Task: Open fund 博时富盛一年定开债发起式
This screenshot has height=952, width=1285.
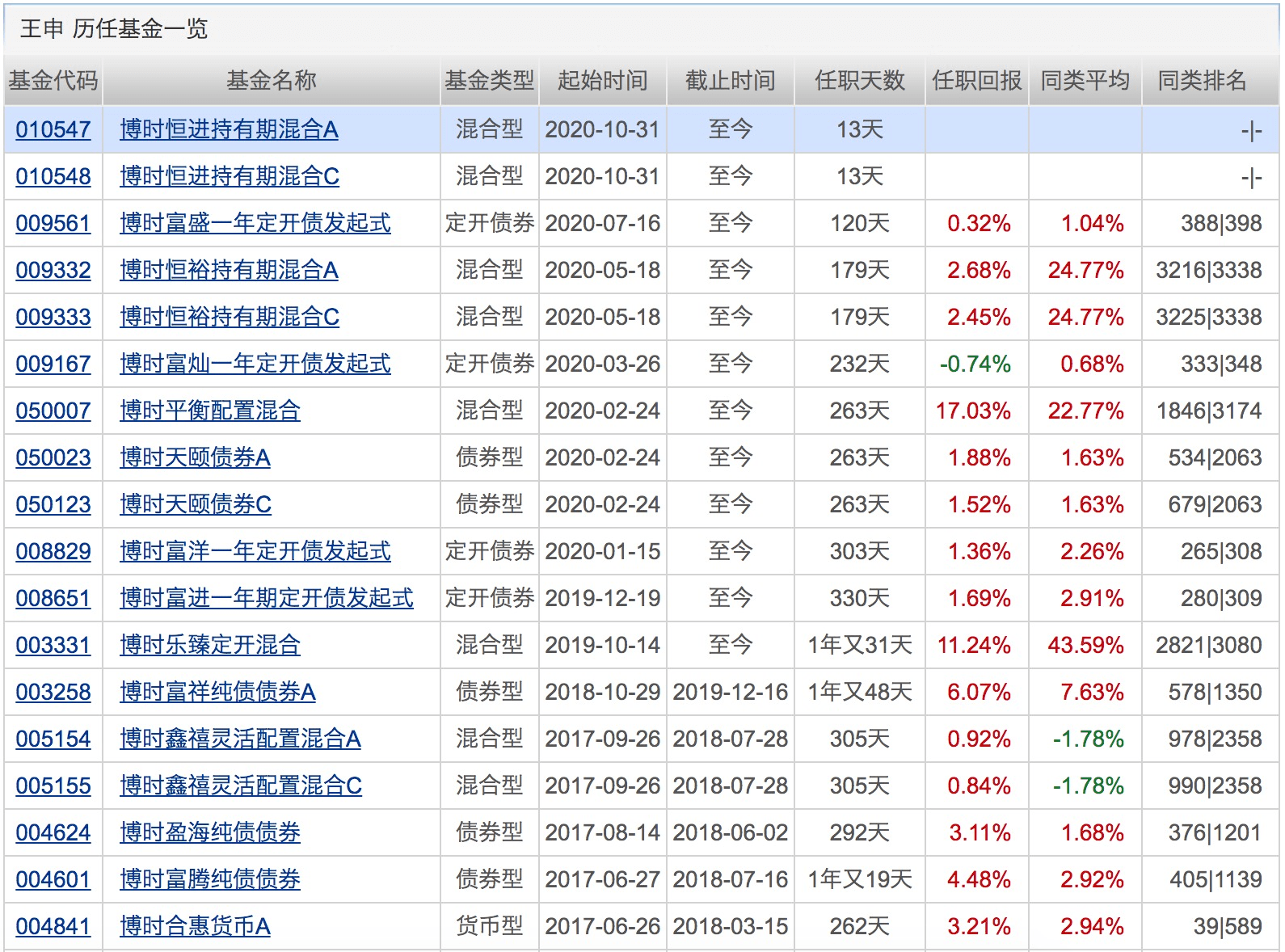Action: [255, 223]
